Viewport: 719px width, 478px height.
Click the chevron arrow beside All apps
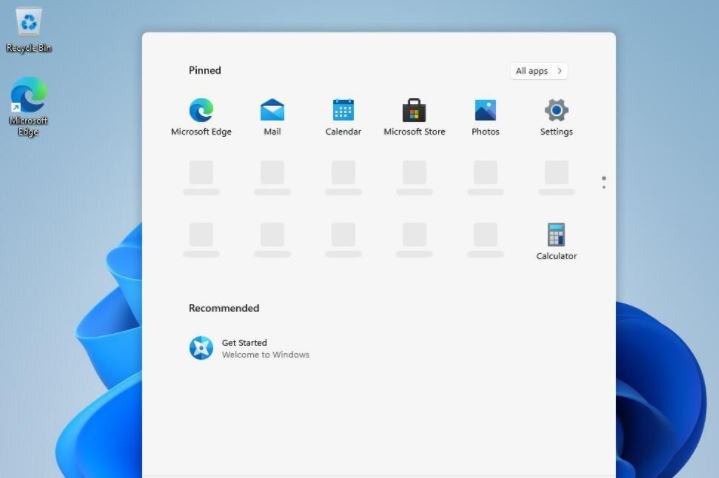[559, 71]
